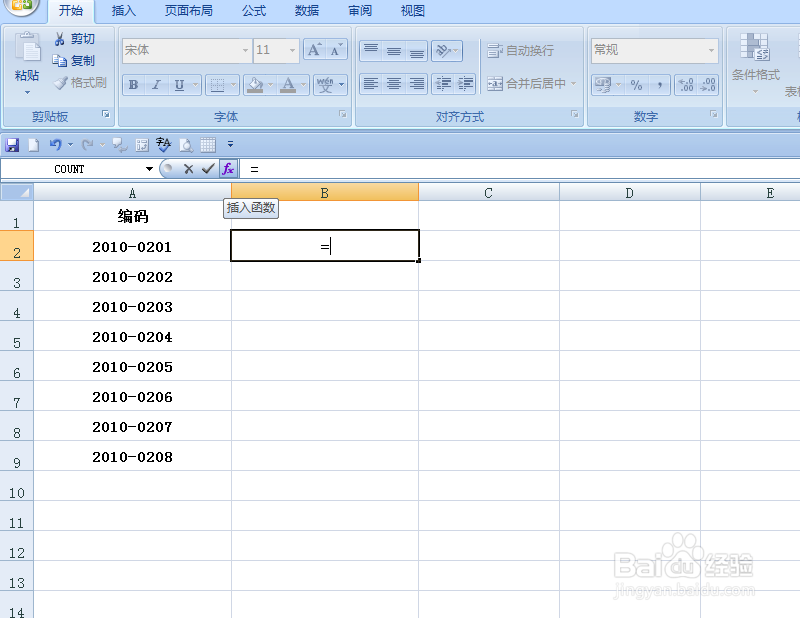Click Wrap Text (自动换行)
The image size is (800, 618).
(520, 51)
